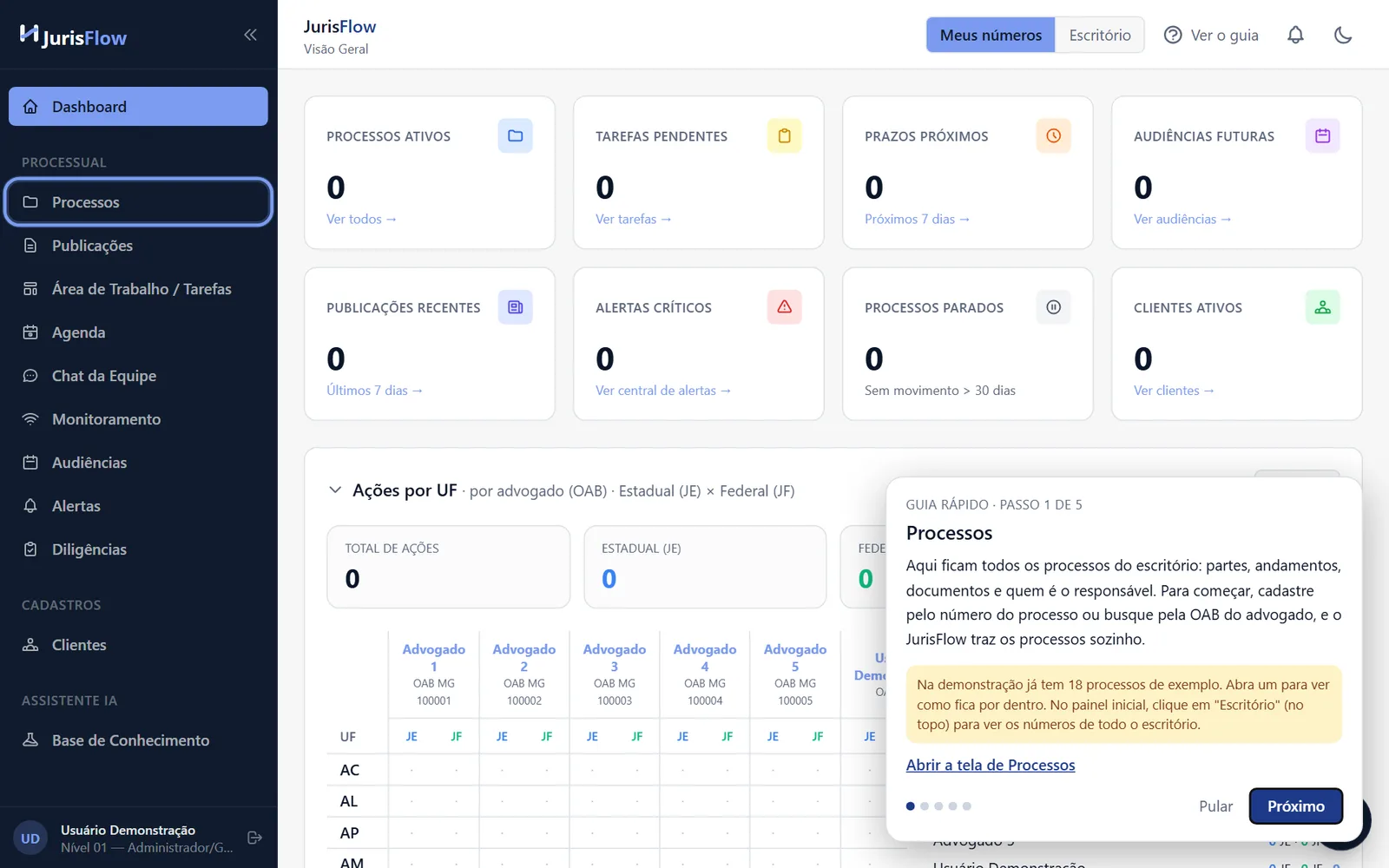Click the person icon on Clientes Ativos card
Screen dimensions: 1389x868
coord(1322,306)
